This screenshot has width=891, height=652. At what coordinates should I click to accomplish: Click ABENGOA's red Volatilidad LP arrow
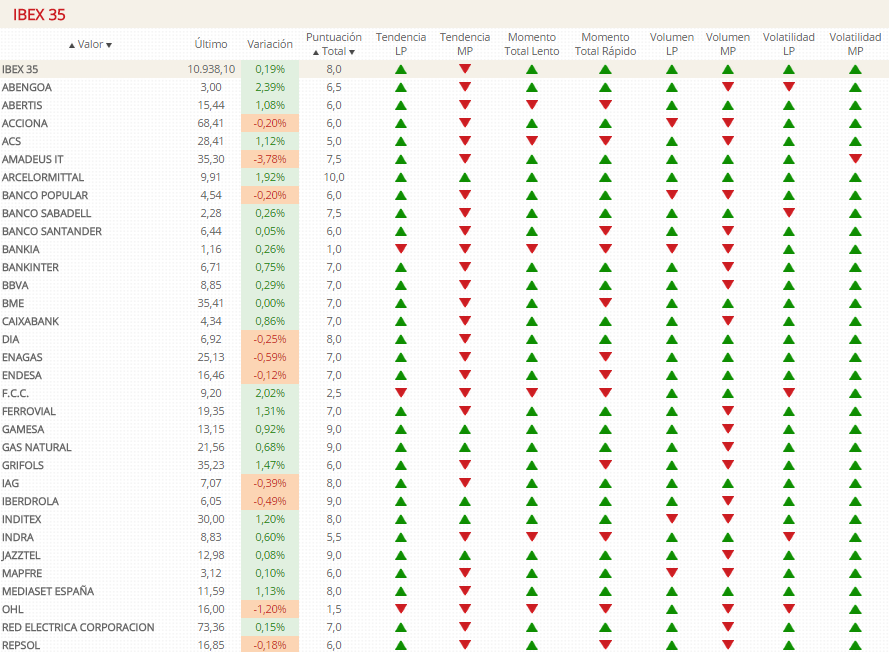789,87
